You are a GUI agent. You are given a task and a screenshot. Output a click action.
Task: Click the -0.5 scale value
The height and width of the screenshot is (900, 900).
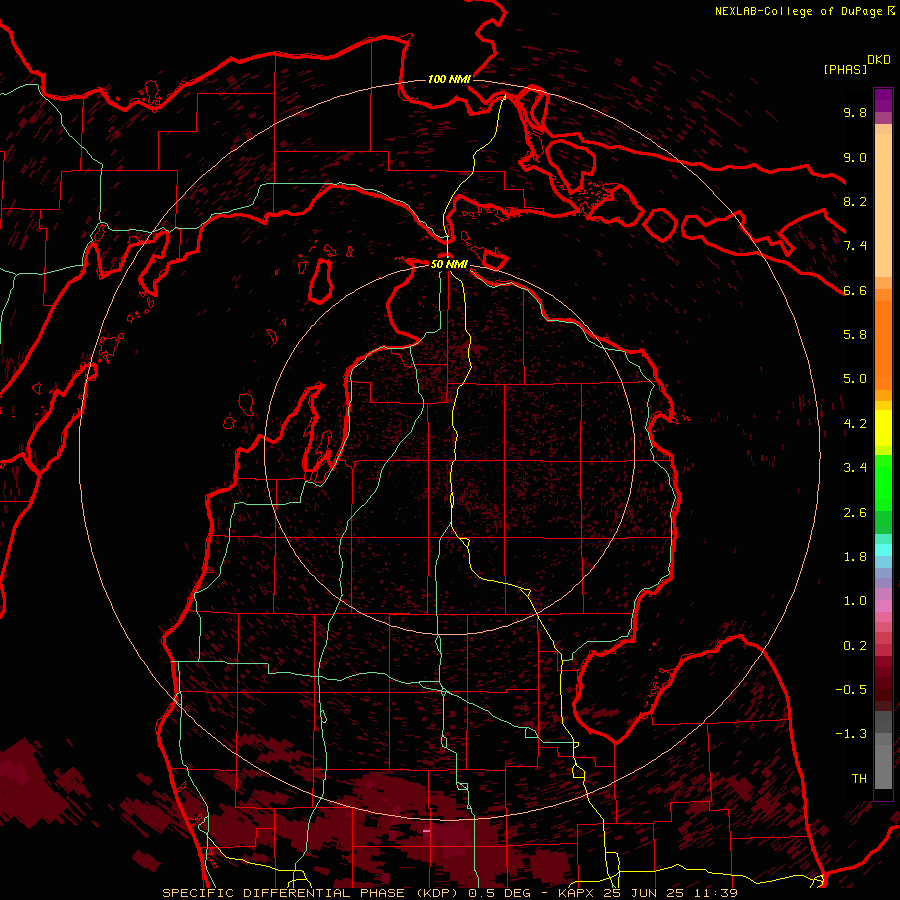(x=851, y=689)
